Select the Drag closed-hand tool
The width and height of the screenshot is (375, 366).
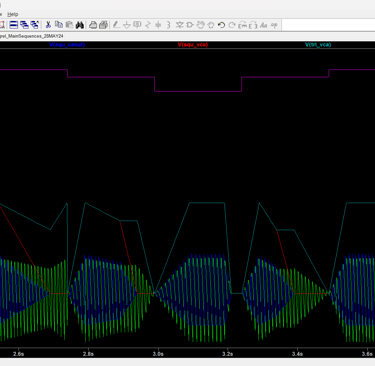[x=211, y=25]
